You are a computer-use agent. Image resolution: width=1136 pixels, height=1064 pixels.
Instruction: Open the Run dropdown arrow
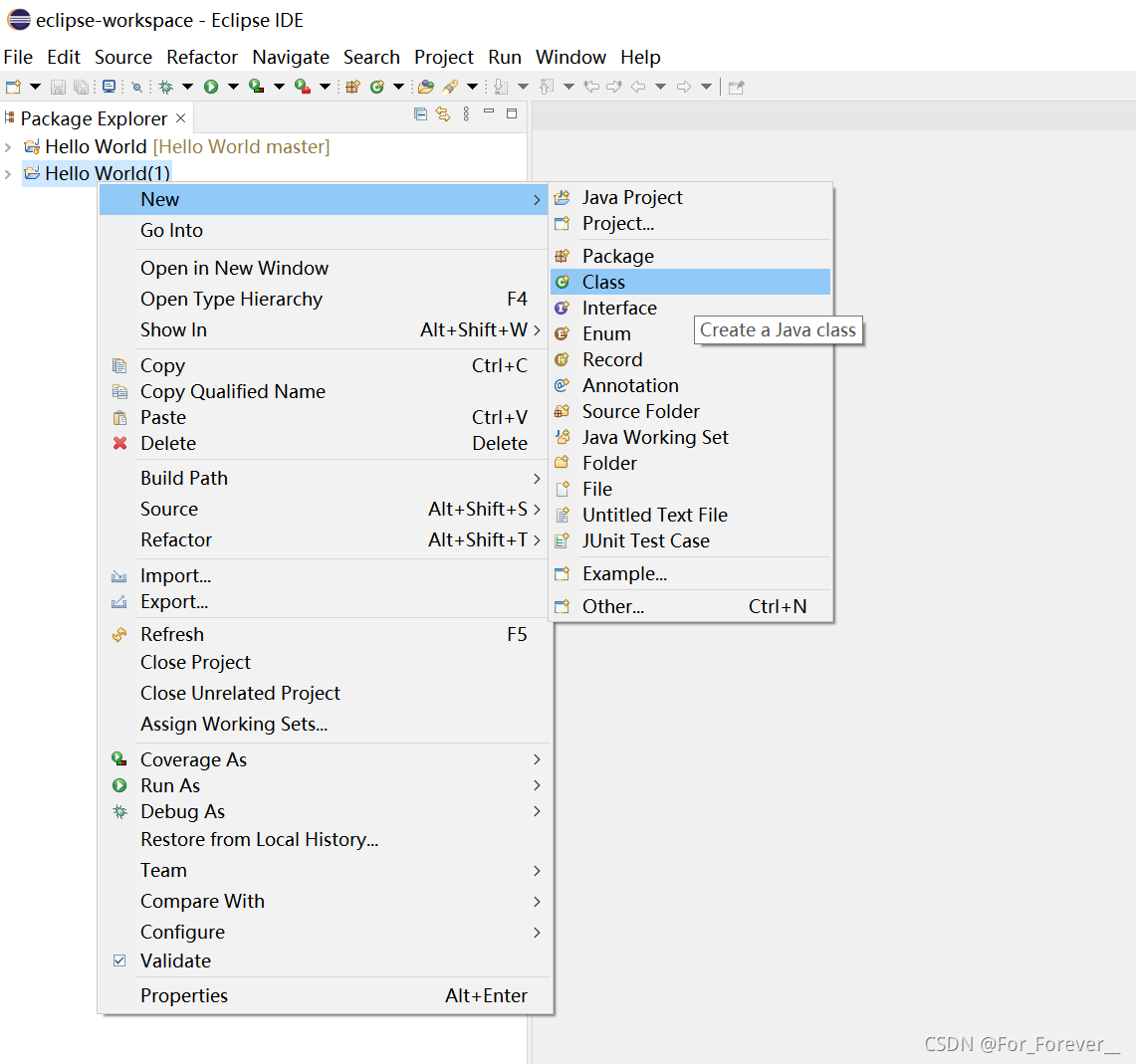[233, 87]
